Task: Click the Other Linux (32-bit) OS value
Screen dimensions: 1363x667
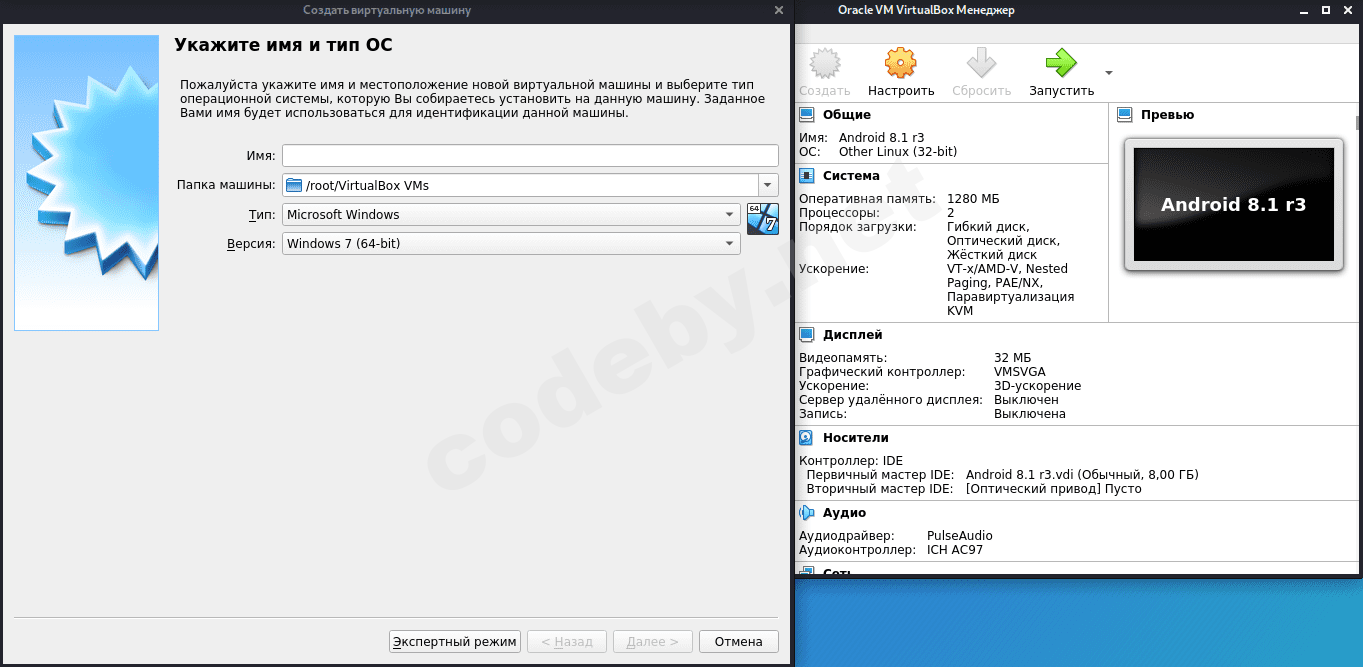Action: pos(898,152)
